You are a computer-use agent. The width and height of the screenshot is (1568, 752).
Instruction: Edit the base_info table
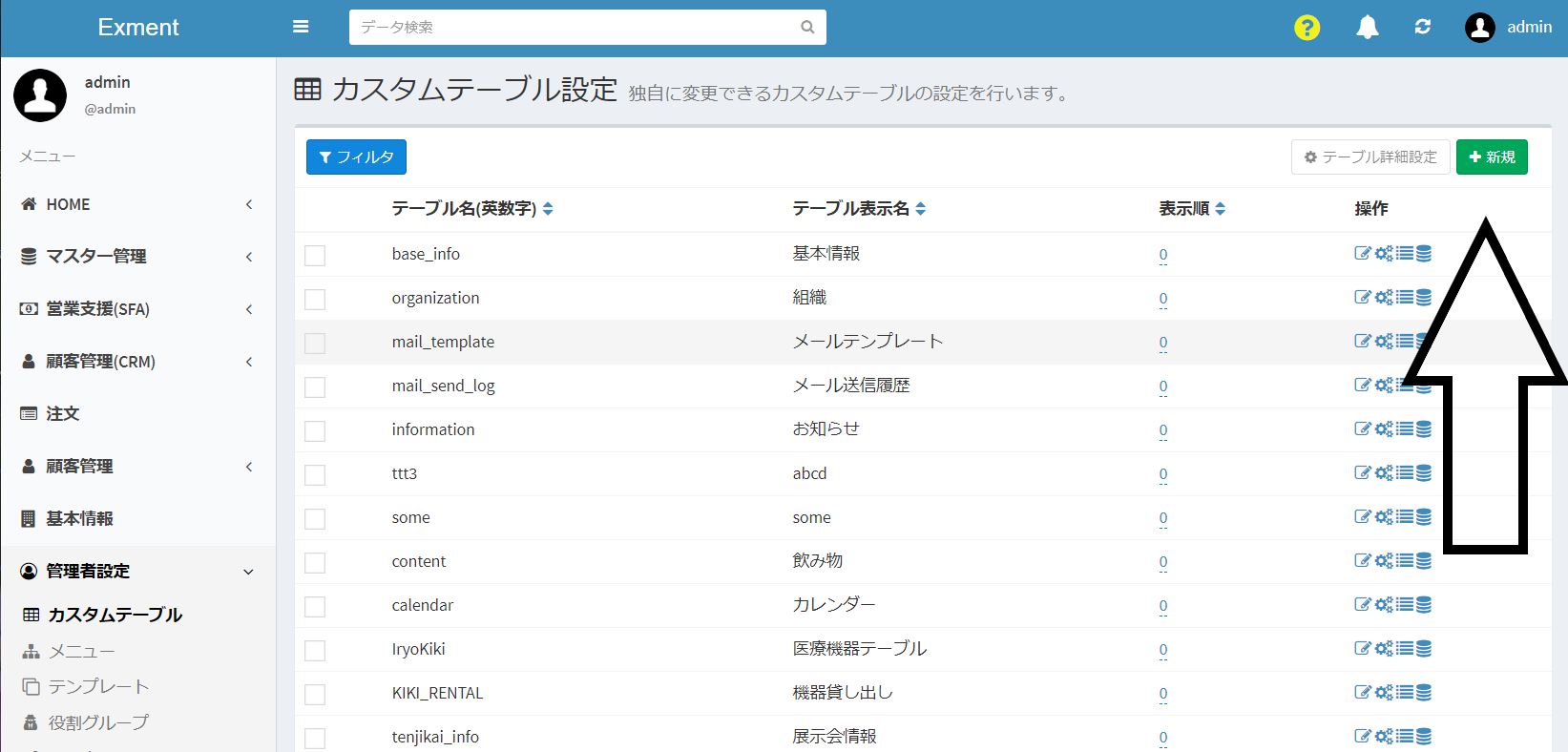(x=1363, y=253)
